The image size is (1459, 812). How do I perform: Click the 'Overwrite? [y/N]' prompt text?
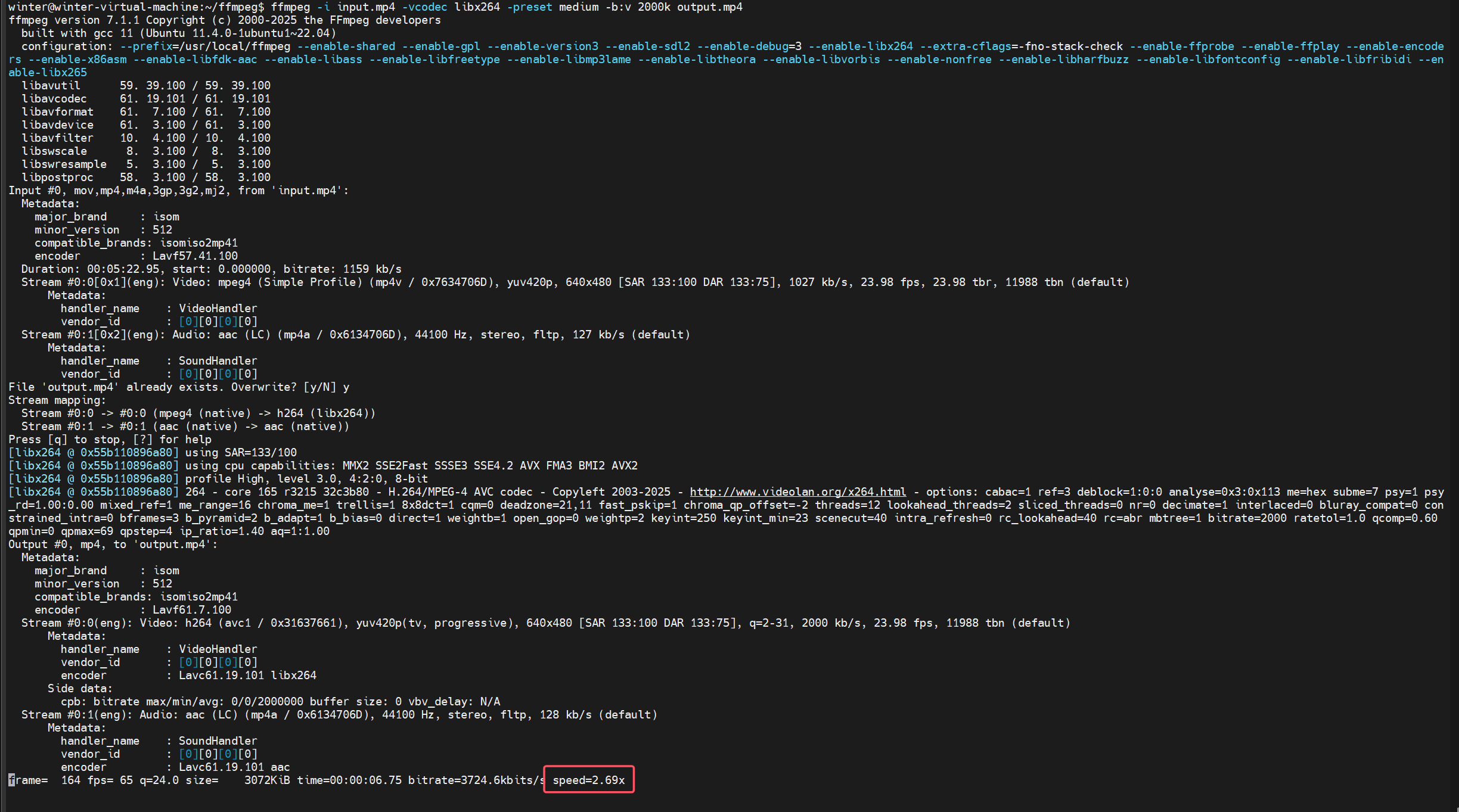click(x=283, y=387)
